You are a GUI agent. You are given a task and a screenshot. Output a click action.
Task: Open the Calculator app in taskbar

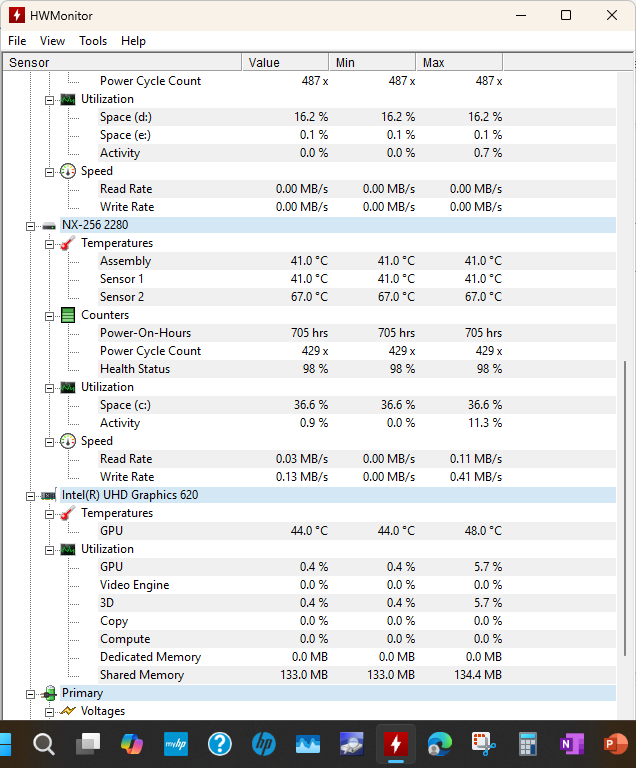pyautogui.click(x=527, y=744)
